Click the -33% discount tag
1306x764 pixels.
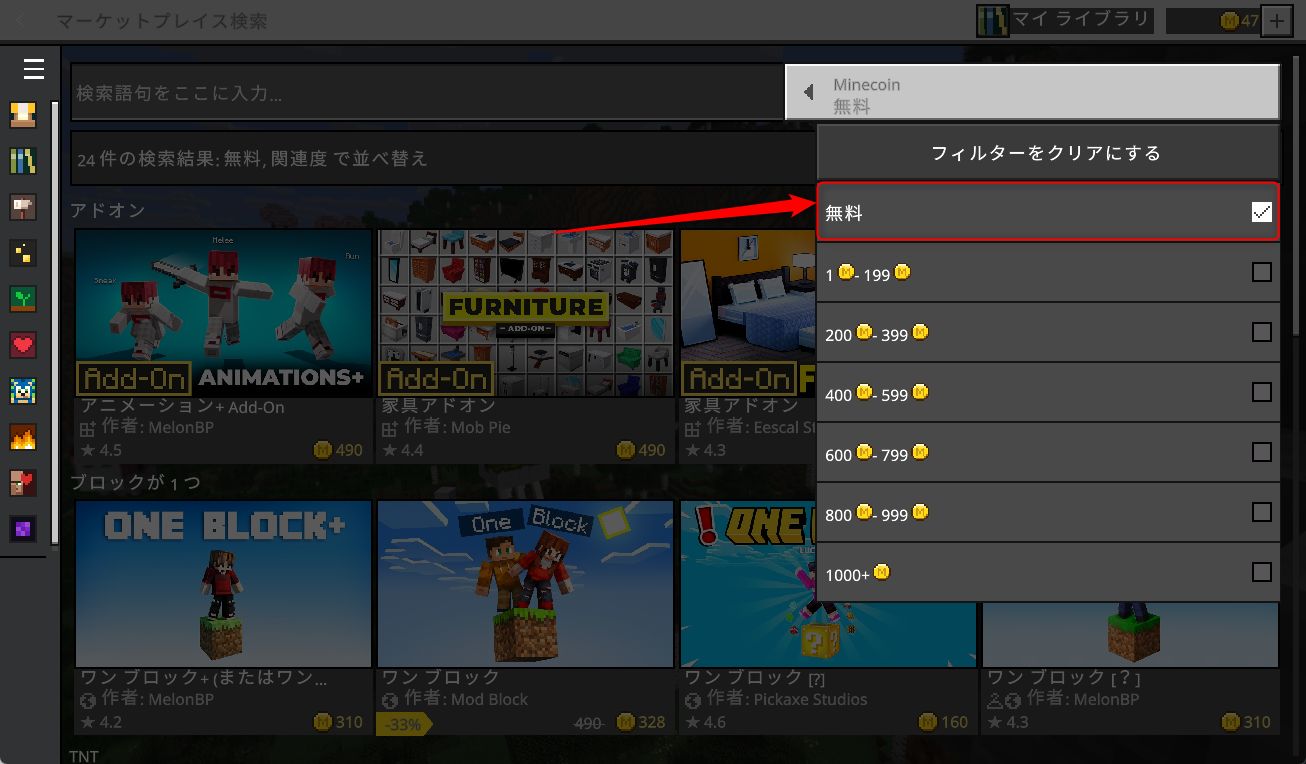point(404,724)
